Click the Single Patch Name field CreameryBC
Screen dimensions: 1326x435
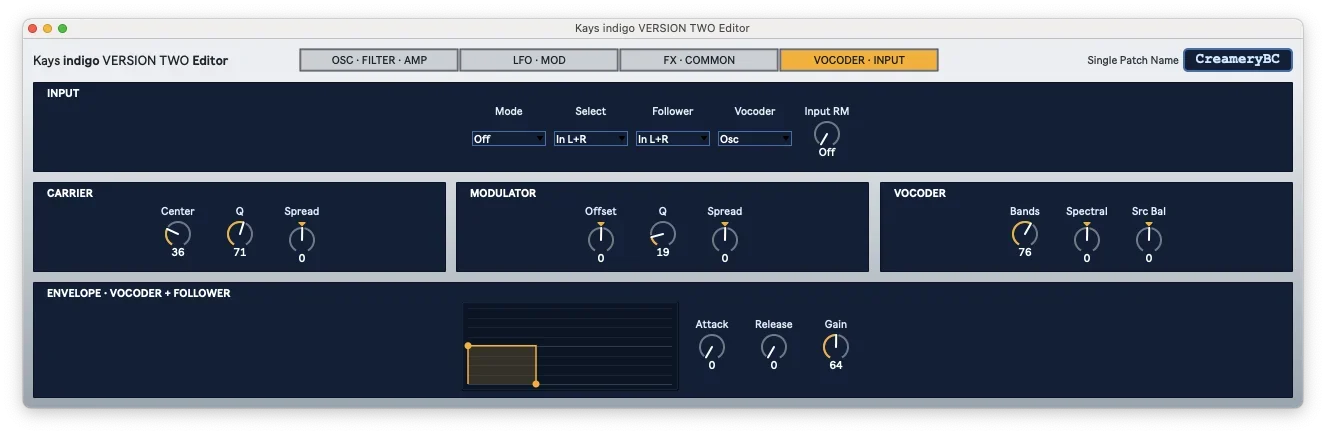[1238, 60]
